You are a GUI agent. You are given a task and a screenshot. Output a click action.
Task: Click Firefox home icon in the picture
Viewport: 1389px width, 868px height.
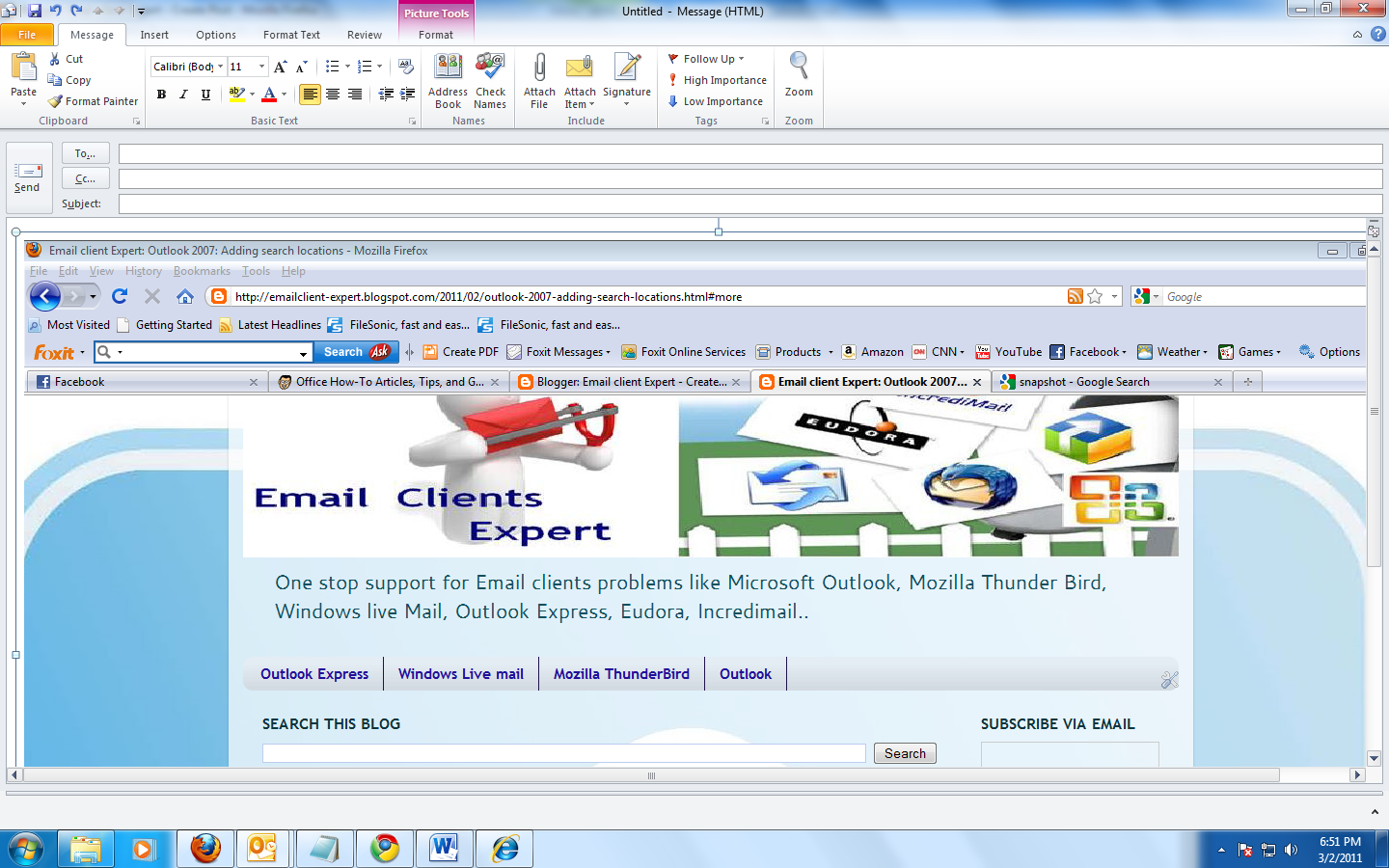185,296
